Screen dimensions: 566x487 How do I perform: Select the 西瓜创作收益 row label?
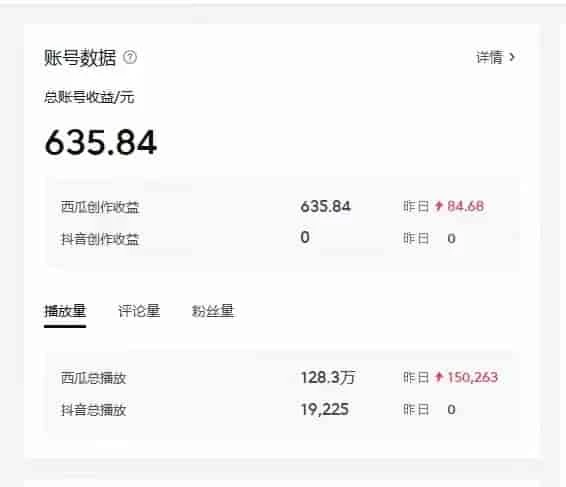(100, 207)
